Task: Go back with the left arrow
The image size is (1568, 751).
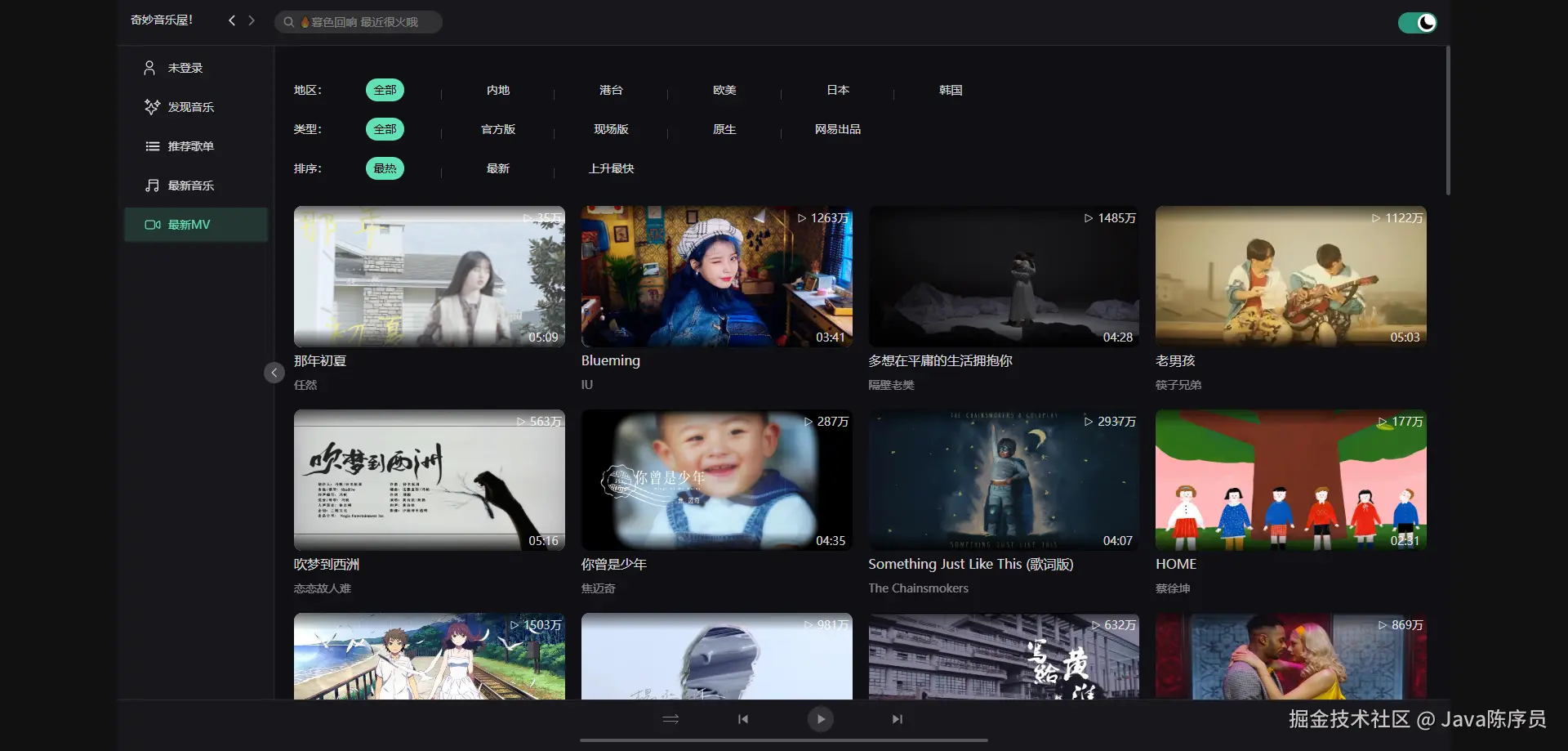Action: (x=232, y=20)
